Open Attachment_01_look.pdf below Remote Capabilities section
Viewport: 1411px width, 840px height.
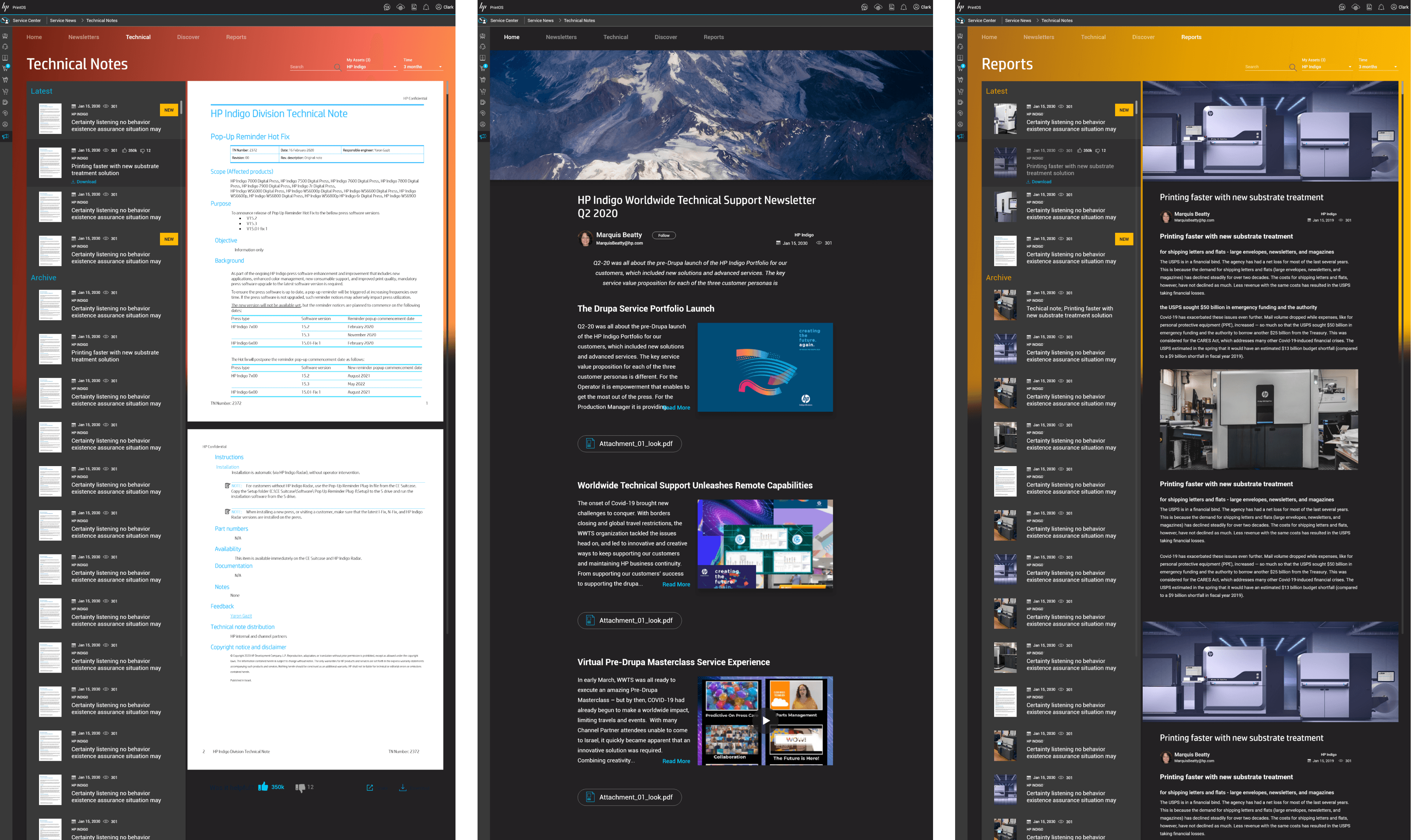point(629,621)
